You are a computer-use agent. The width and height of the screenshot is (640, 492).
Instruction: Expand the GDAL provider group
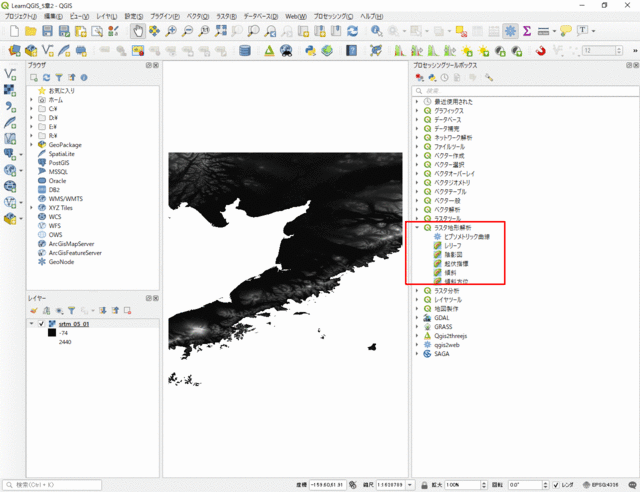[417, 318]
